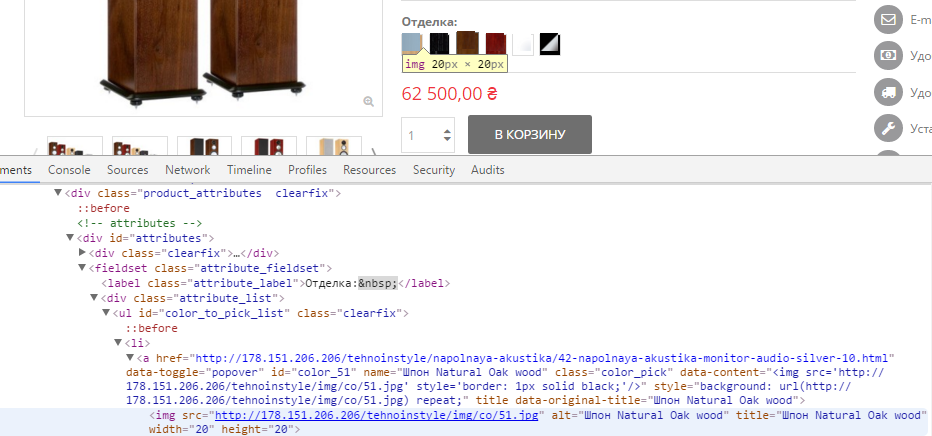The height and width of the screenshot is (436, 932).
Task: Collapse the attribute_fieldset node
Action: pos(82,267)
